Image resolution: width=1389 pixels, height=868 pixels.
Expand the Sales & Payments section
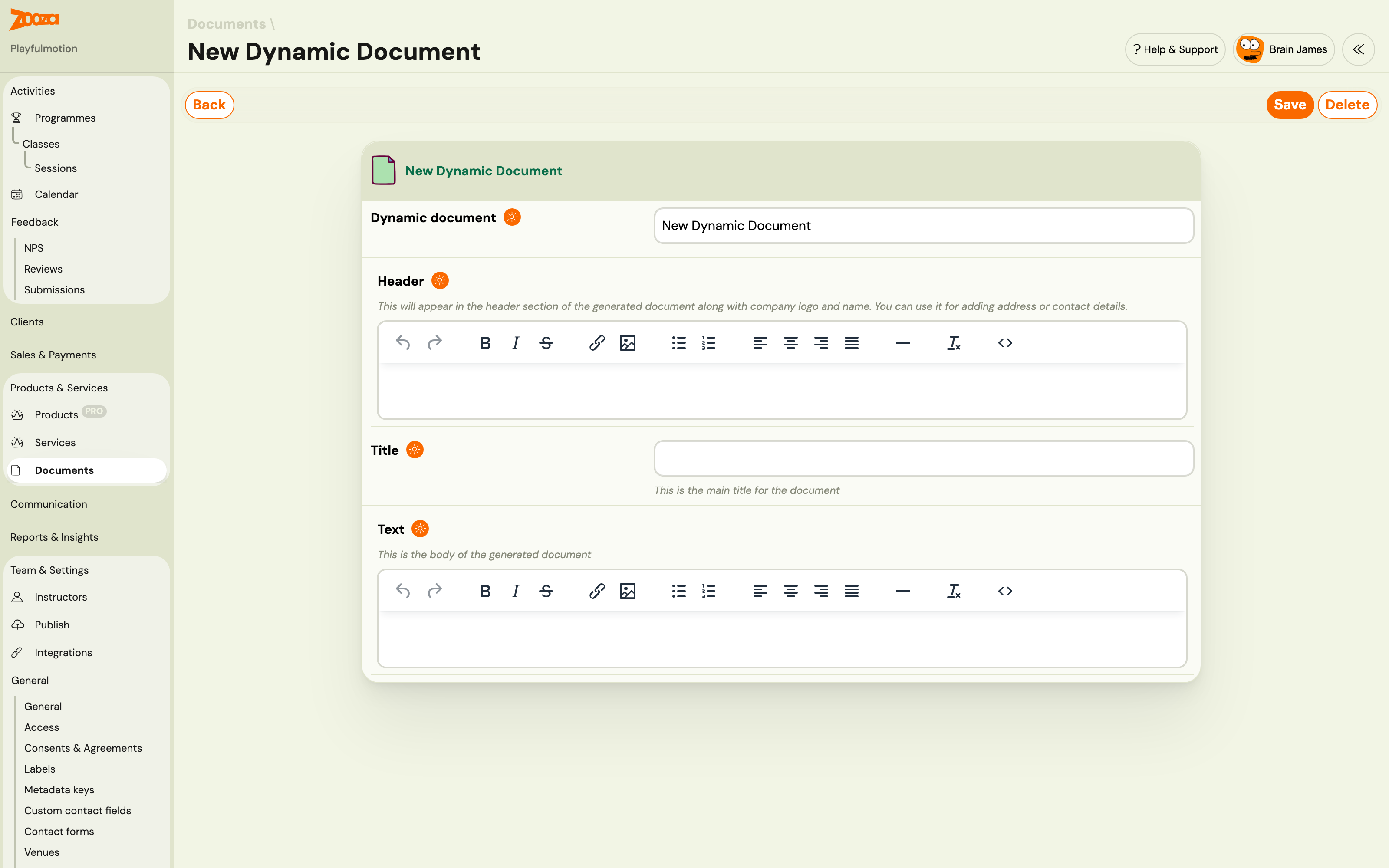point(53,355)
